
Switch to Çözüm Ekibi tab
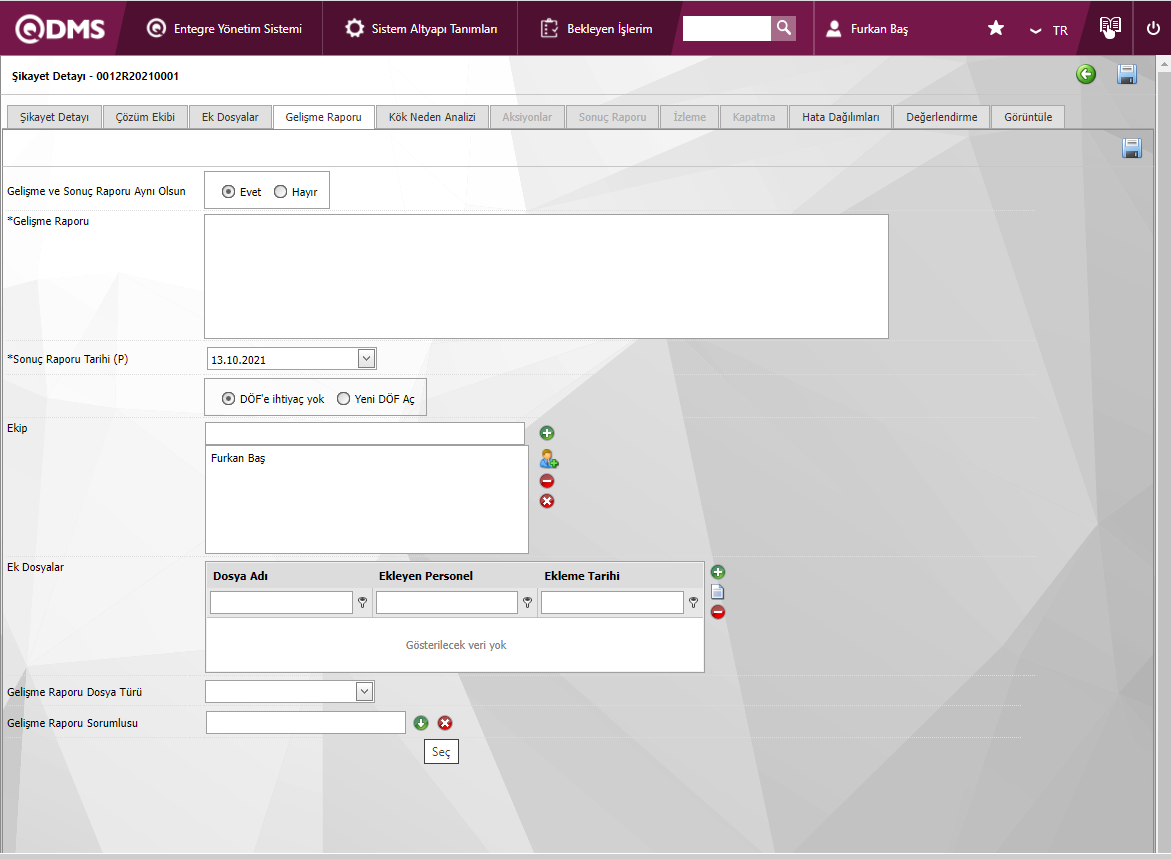[145, 117]
